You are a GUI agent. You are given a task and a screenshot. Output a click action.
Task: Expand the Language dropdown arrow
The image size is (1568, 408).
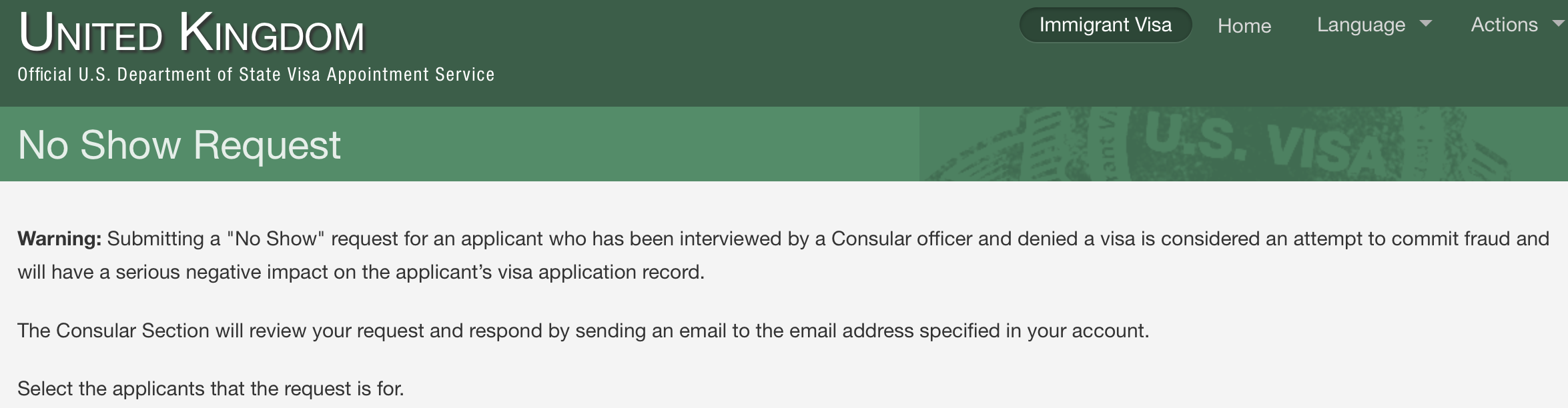1426,23
